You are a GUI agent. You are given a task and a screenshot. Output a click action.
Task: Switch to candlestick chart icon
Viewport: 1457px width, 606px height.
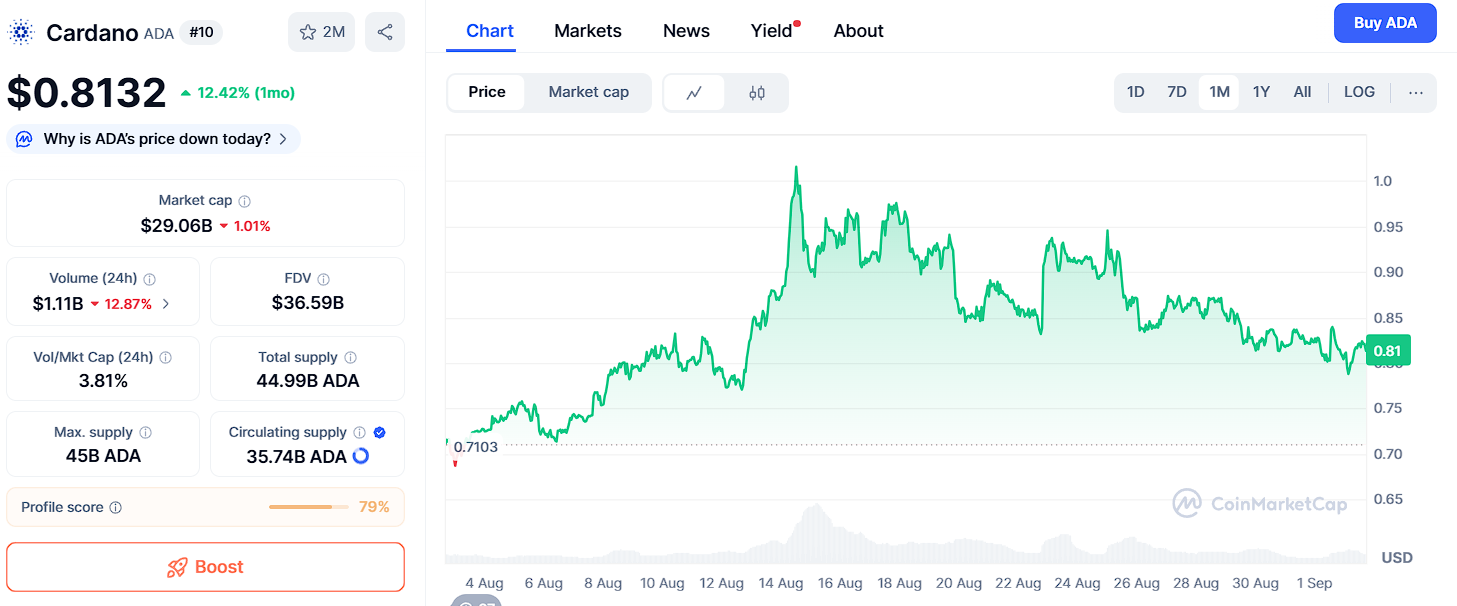click(757, 93)
